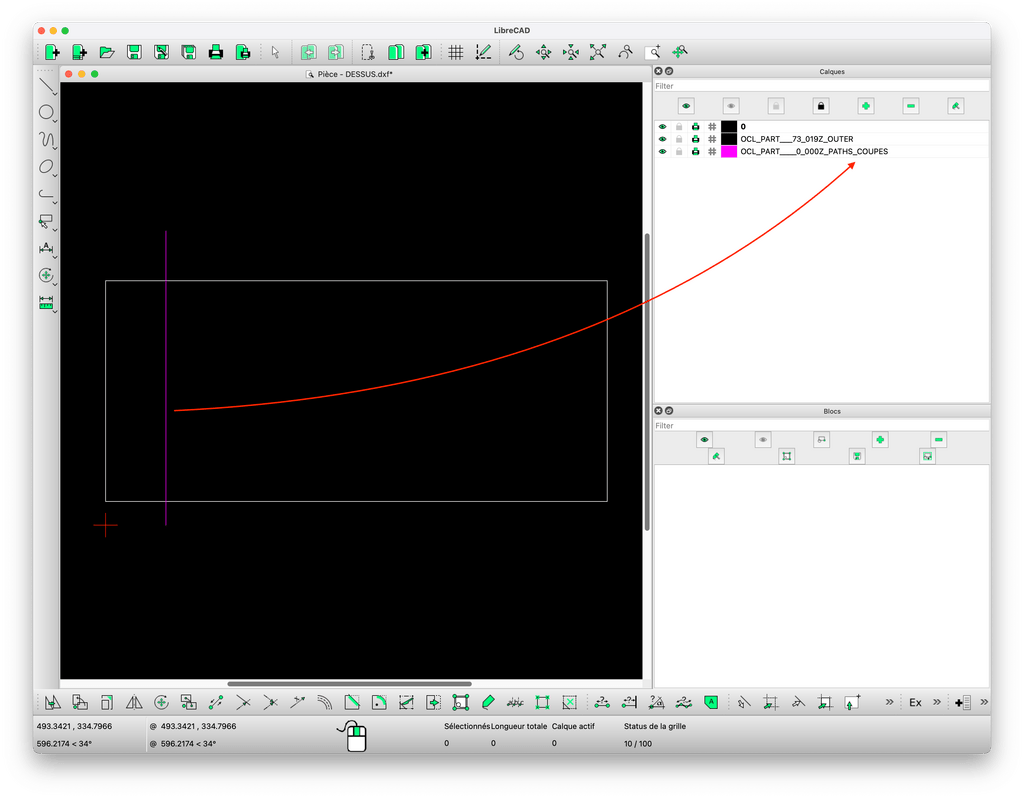The height and width of the screenshot is (797, 1024).
Task: Save the current drawing
Action: pos(134,52)
